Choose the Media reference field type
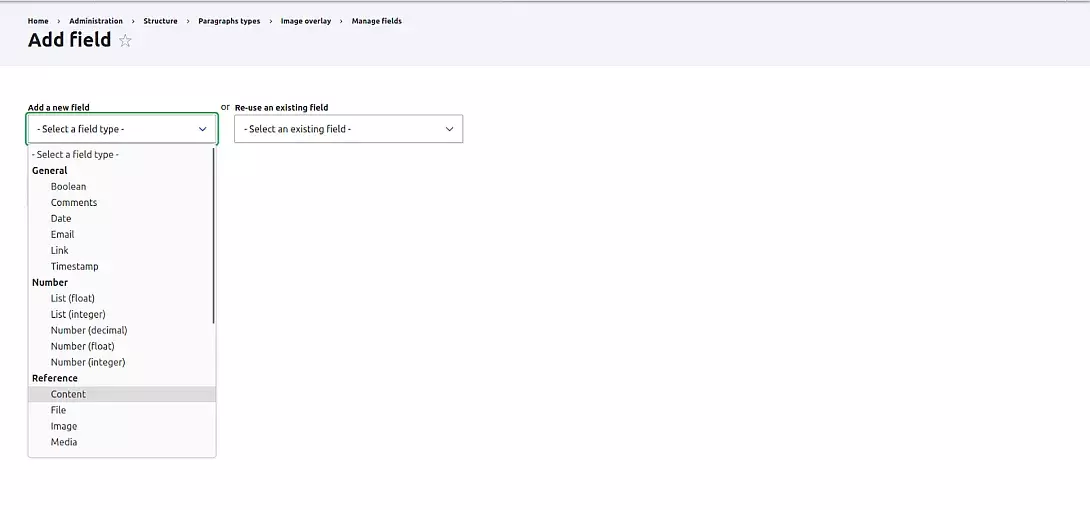This screenshot has height=510, width=1090. 64,443
